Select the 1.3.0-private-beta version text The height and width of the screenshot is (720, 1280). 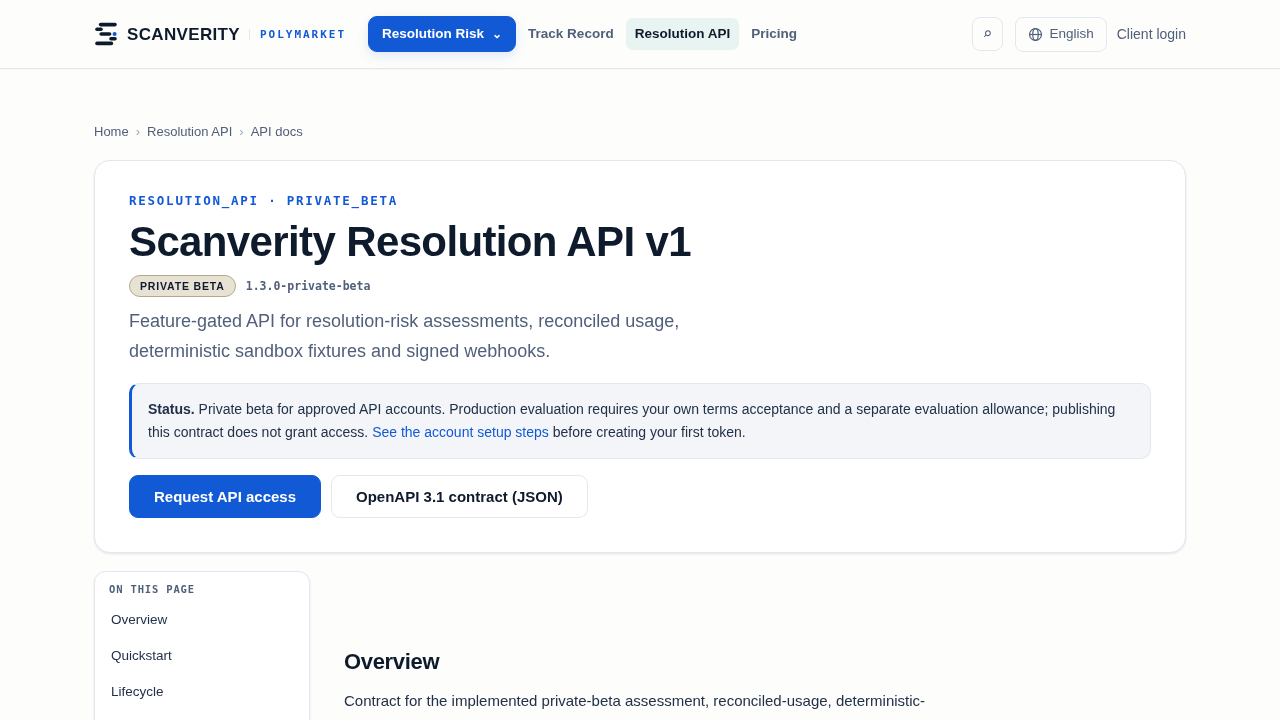tap(308, 286)
